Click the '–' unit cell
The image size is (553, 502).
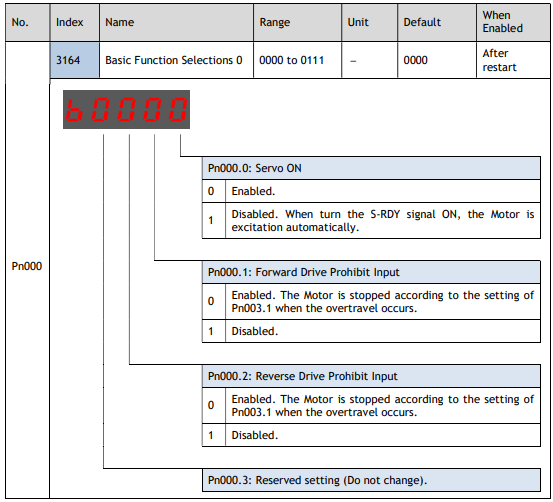click(369, 60)
